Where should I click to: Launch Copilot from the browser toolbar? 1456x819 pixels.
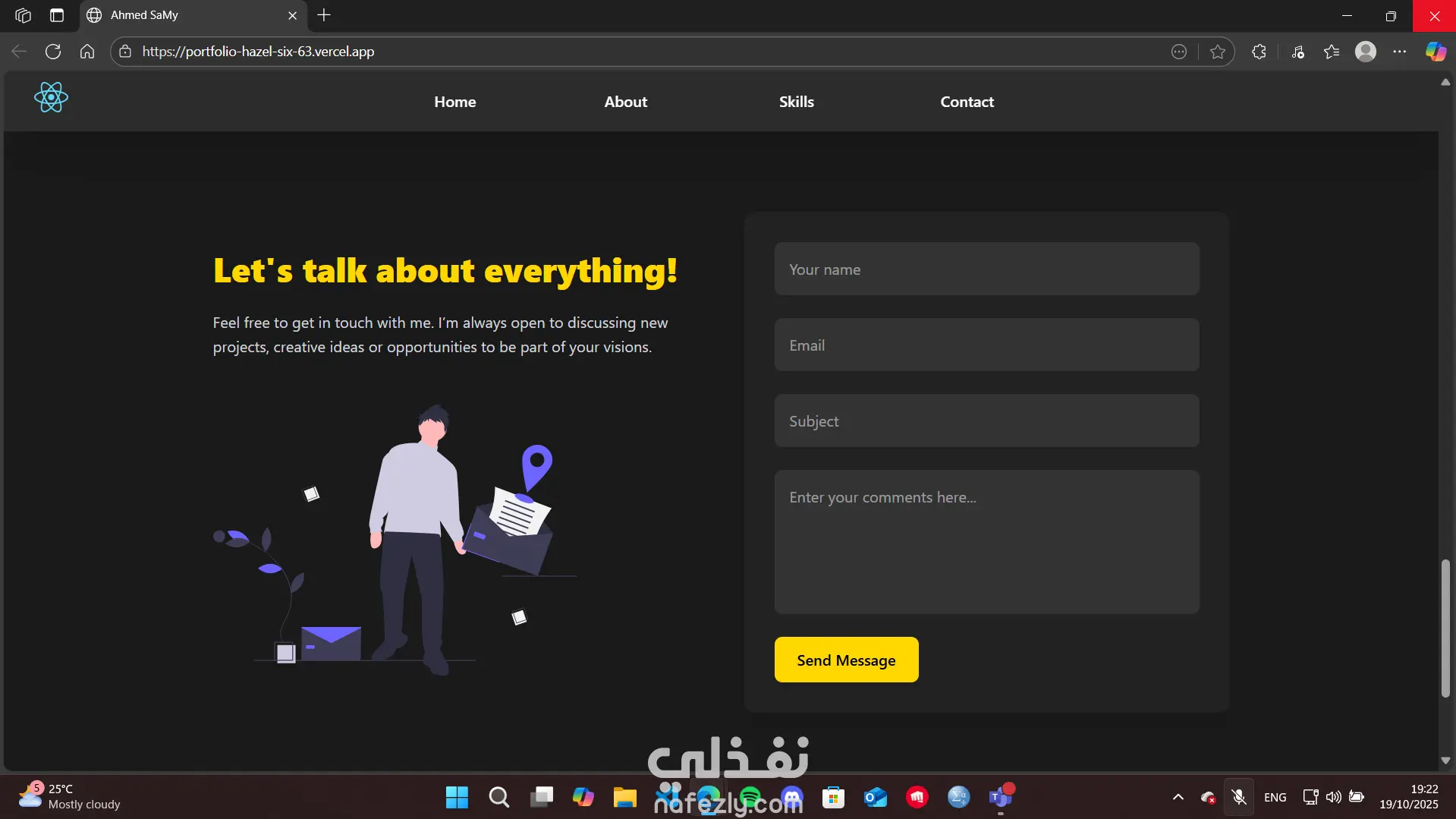pyautogui.click(x=1436, y=52)
